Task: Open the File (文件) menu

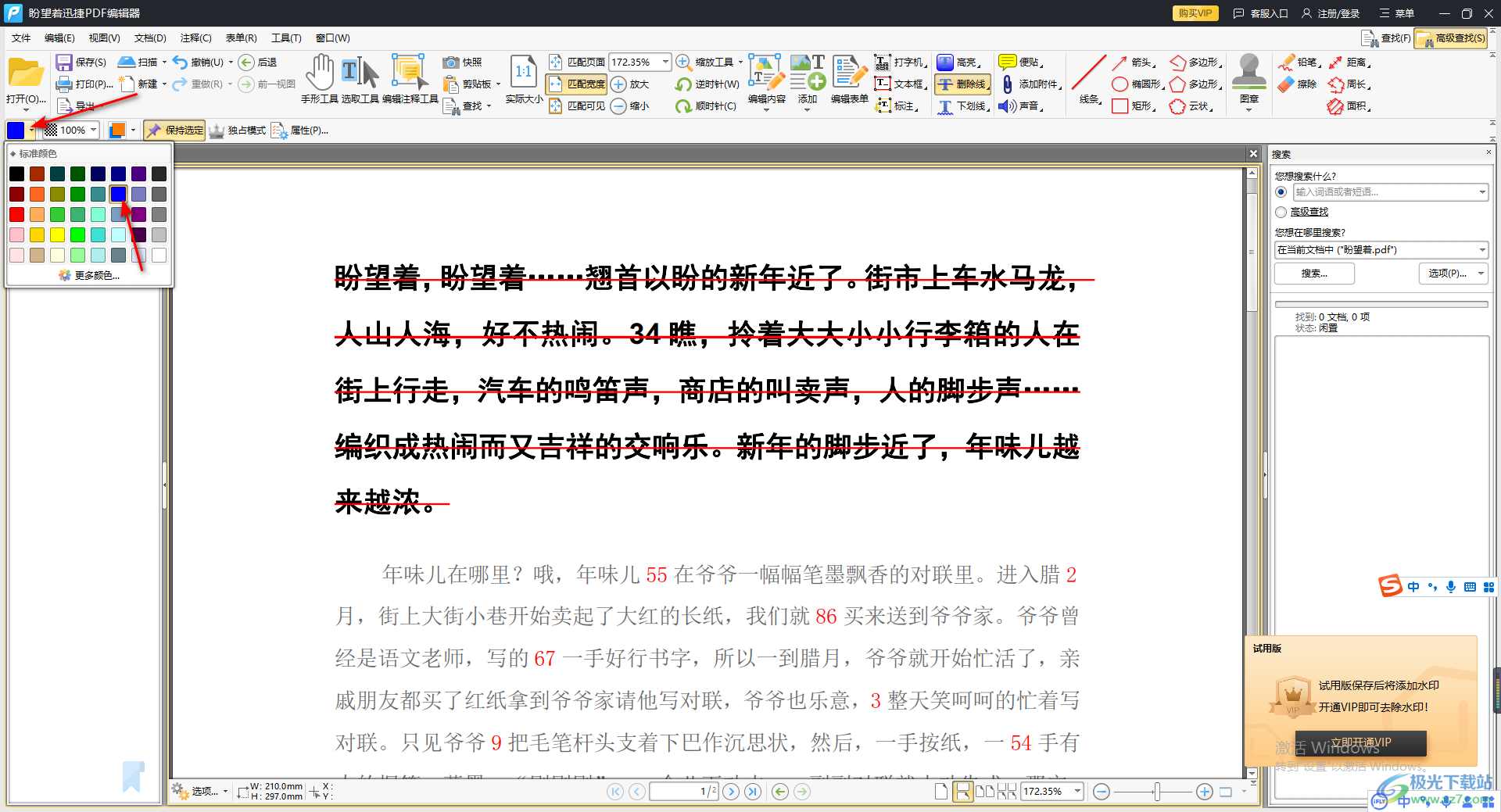Action: tap(21, 38)
